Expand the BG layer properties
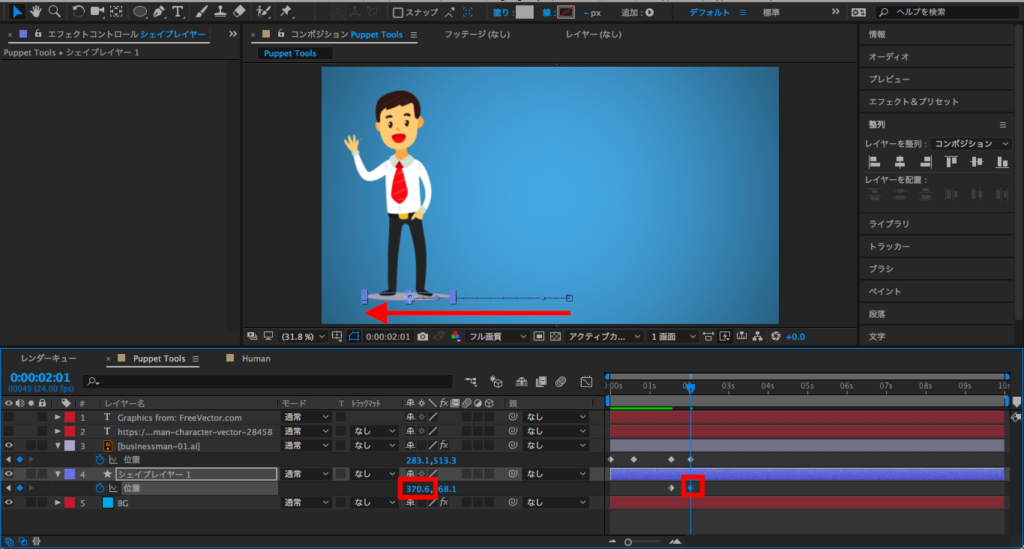 click(57, 502)
